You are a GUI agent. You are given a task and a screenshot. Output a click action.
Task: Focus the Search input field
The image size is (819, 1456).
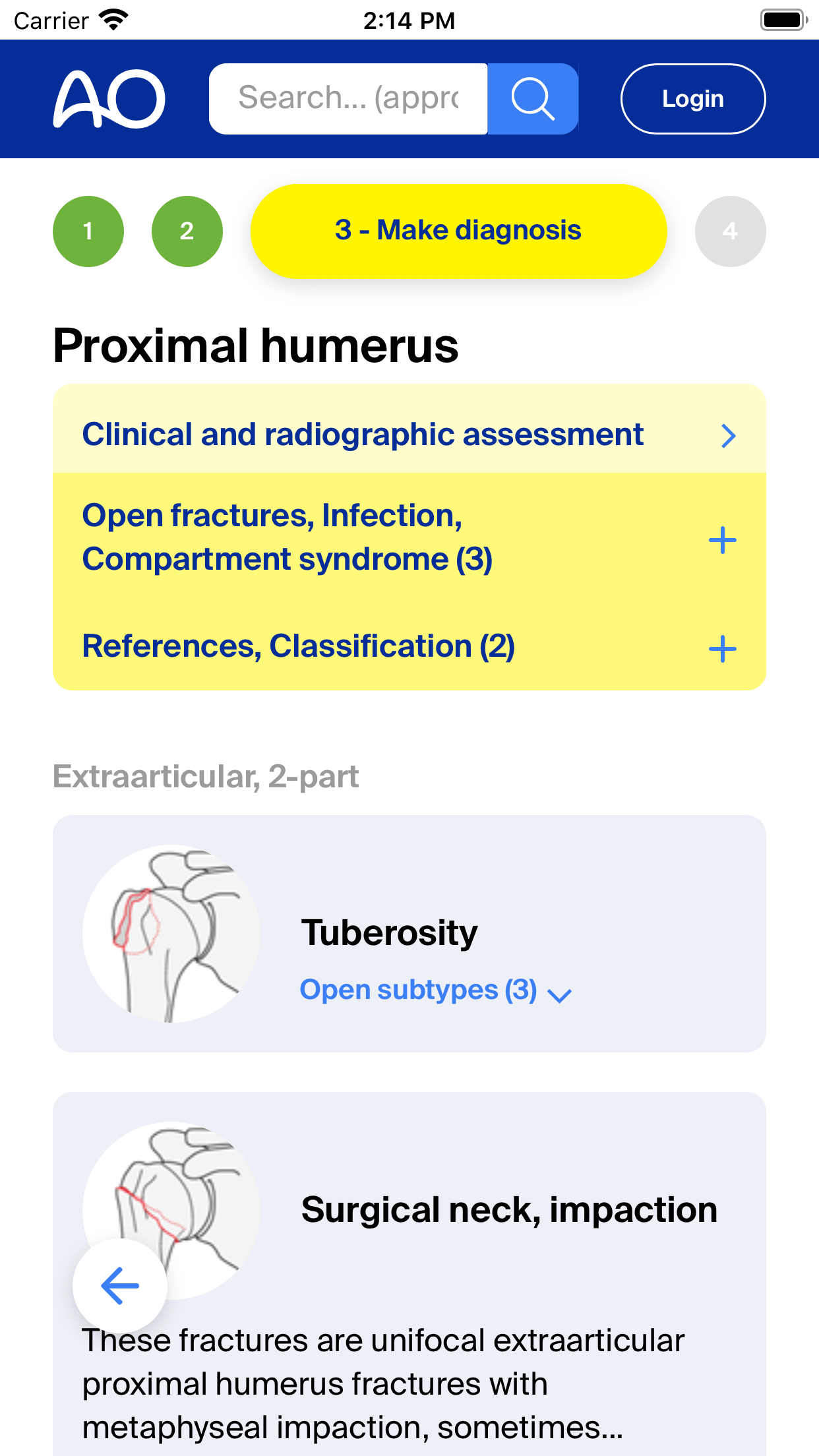(x=348, y=99)
